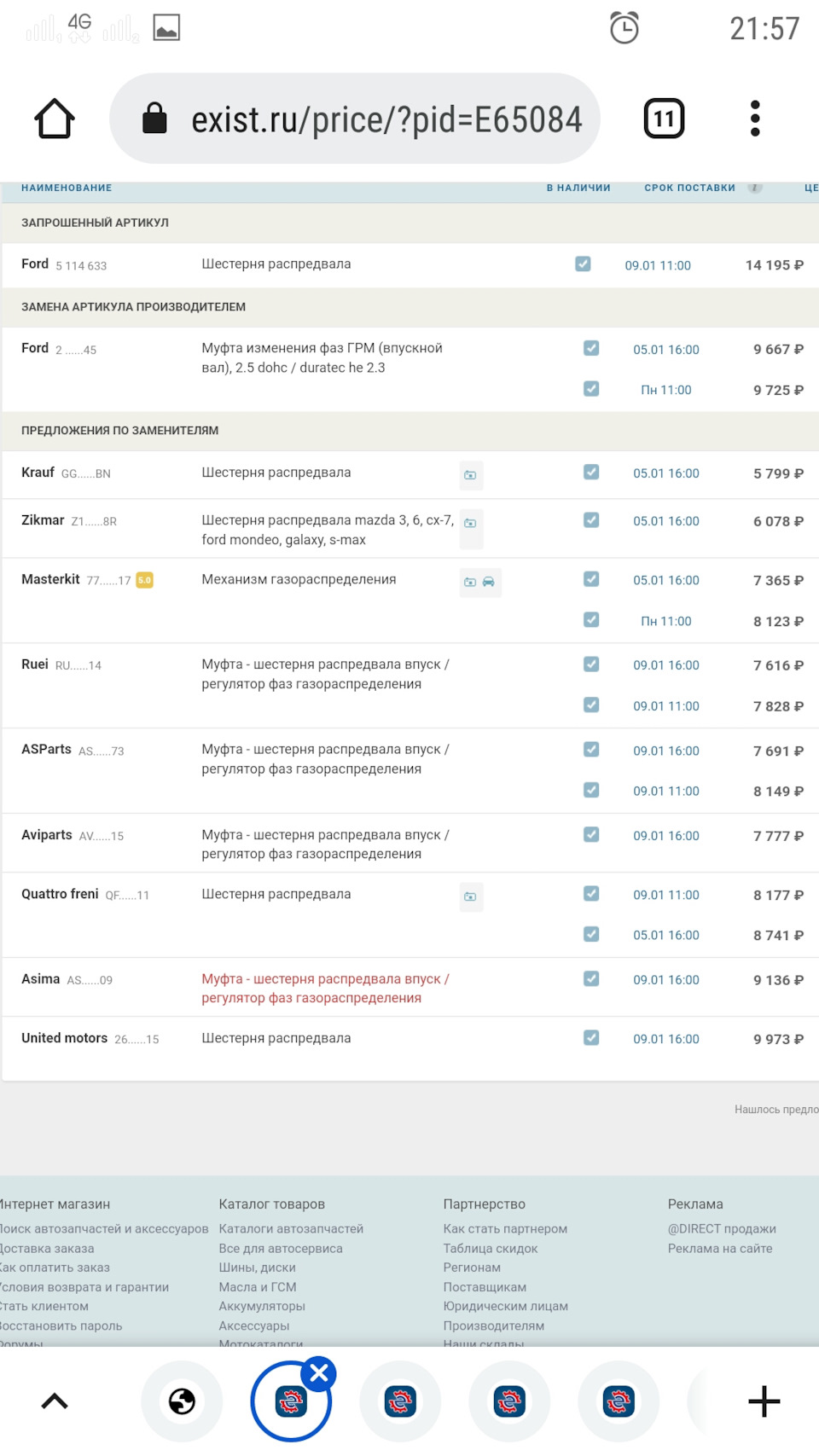Viewport: 819px width, 1456px height.
Task: Toggle in-stock checkbox for Ford 14 195 ₽
Action: 583,264
